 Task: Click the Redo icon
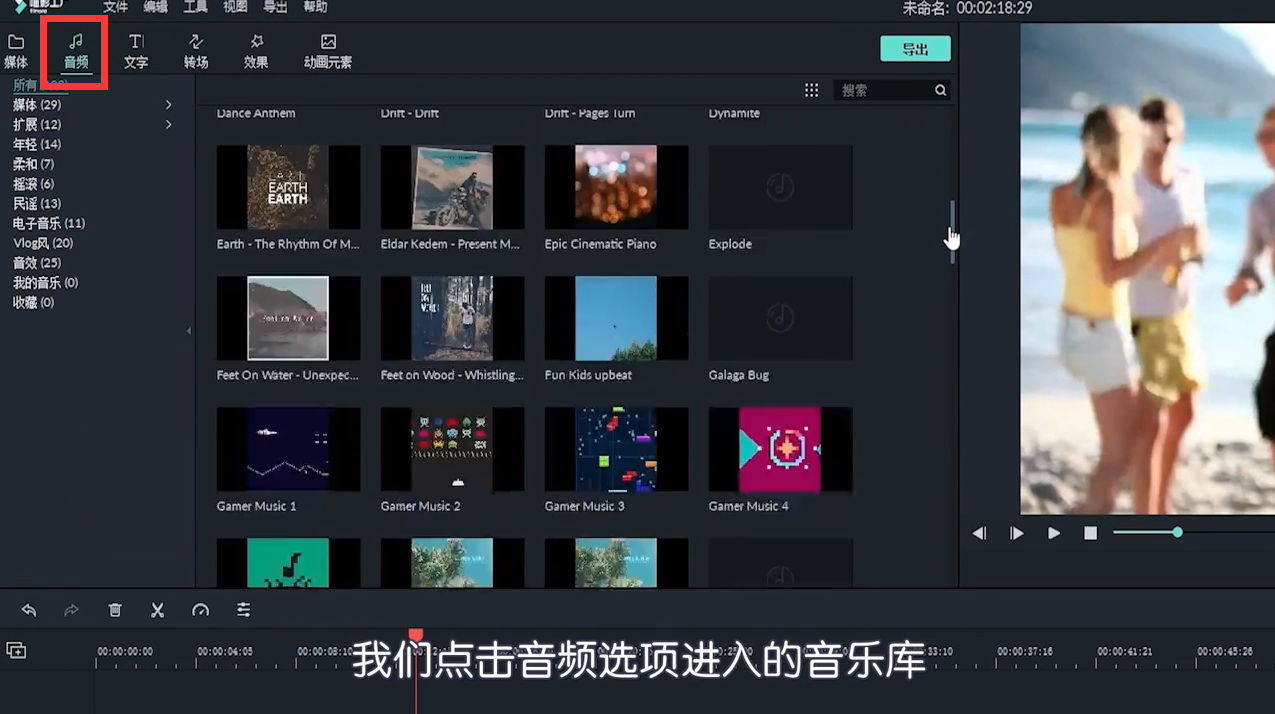[x=71, y=609]
